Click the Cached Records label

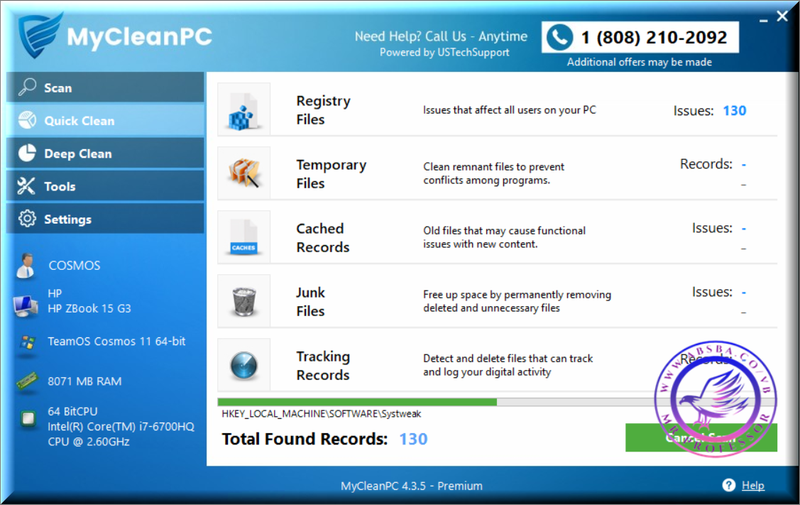tap(322, 238)
